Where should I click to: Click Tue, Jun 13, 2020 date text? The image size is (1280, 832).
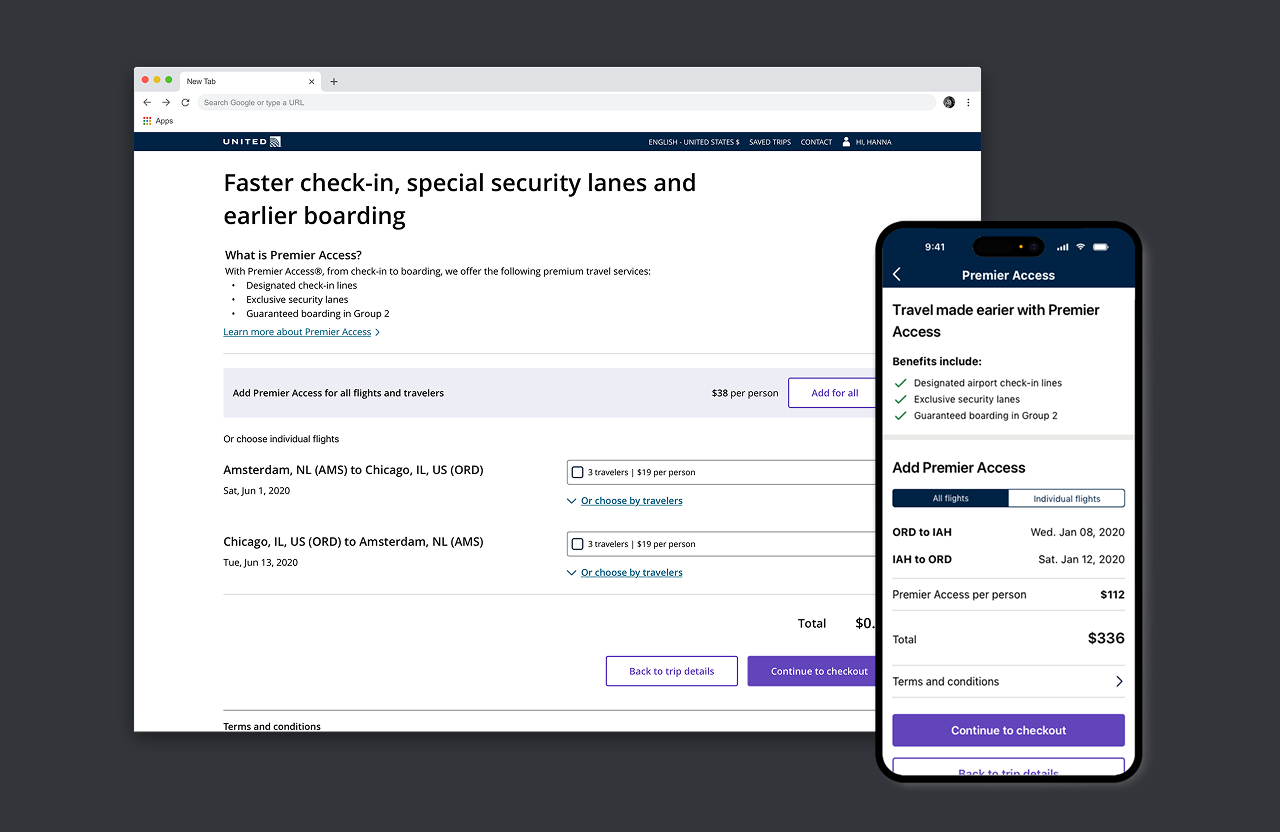(x=260, y=563)
